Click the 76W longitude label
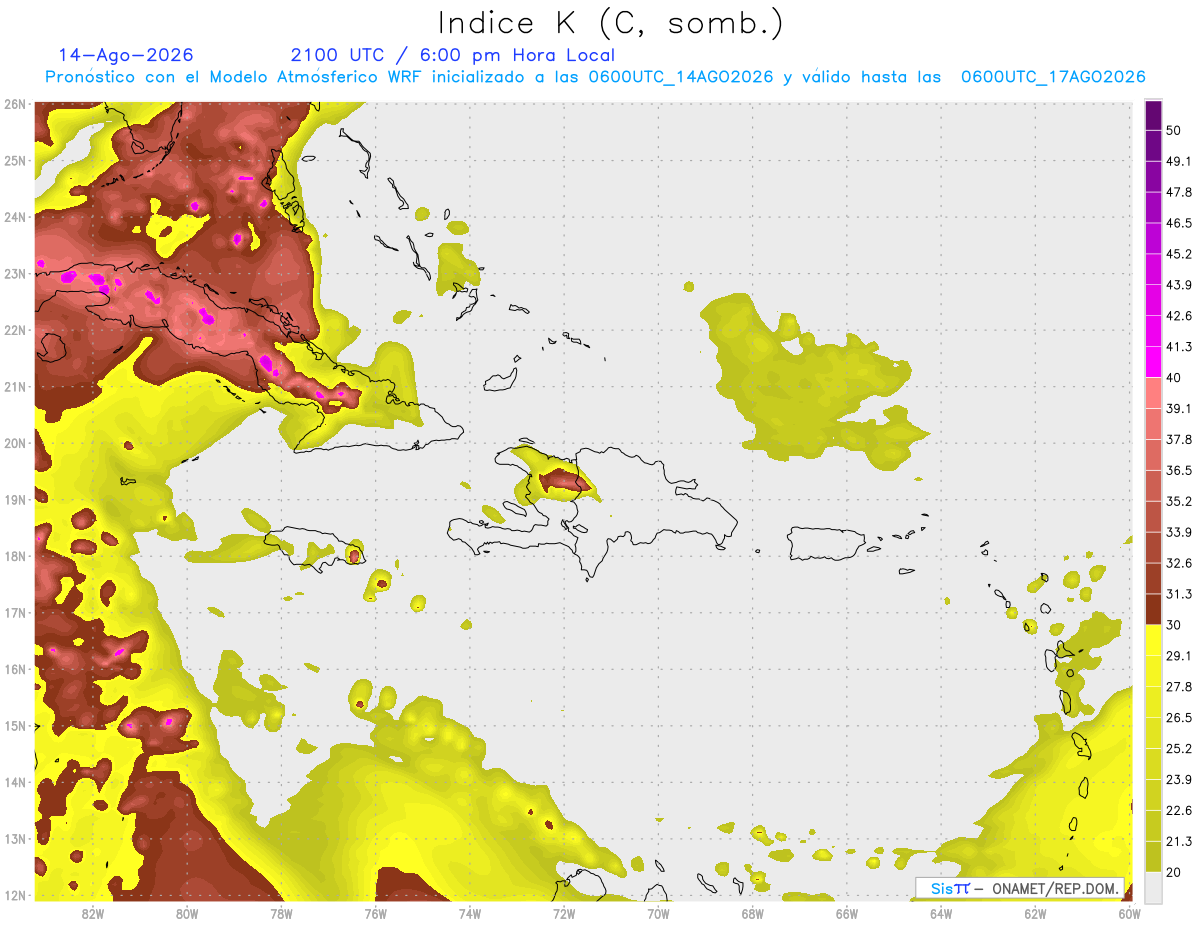This screenshot has height=927, width=1200. point(376,913)
